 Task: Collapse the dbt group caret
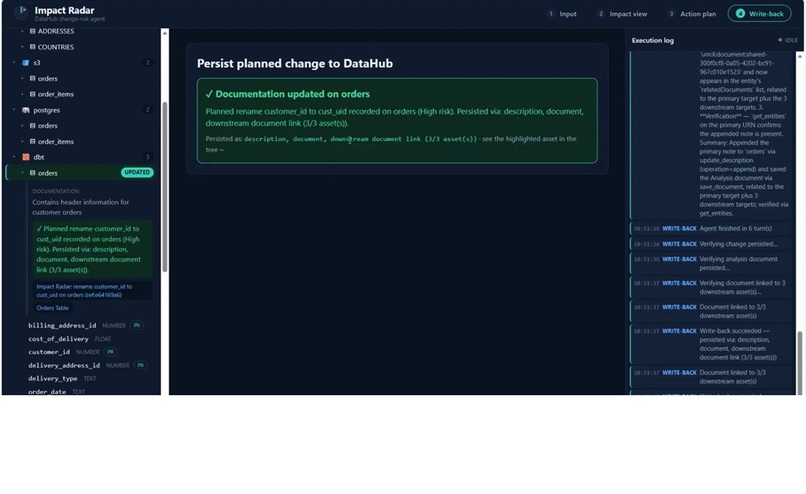pyautogui.click(x=14, y=157)
